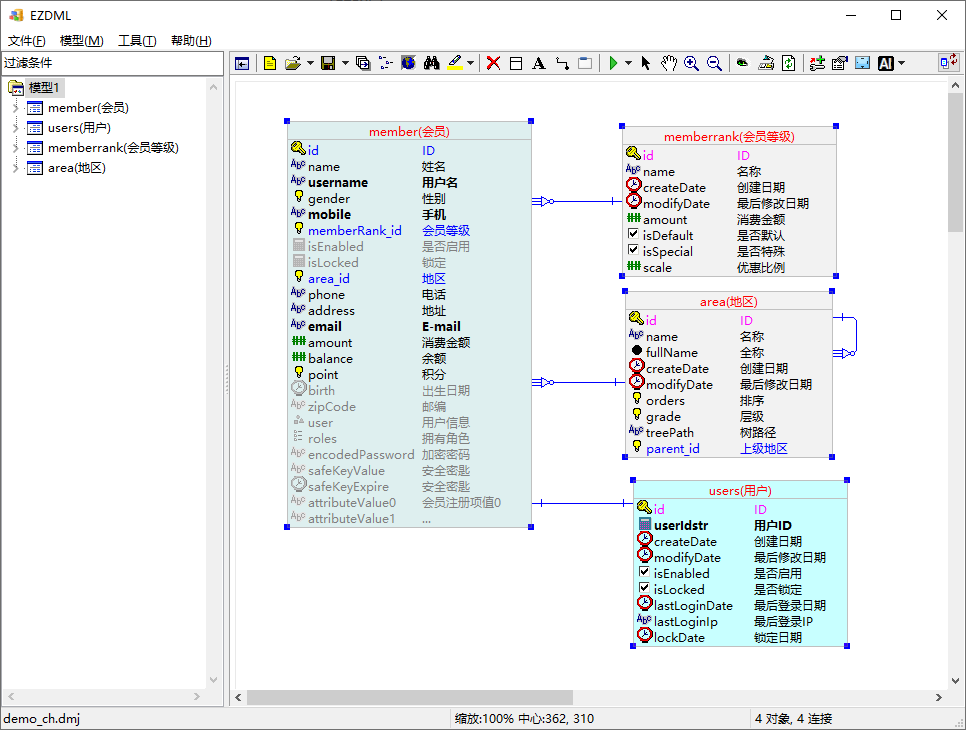Screen dimensions: 966x730
Task: Toggle the isEnabled checkbox in users table
Action: tap(645, 573)
